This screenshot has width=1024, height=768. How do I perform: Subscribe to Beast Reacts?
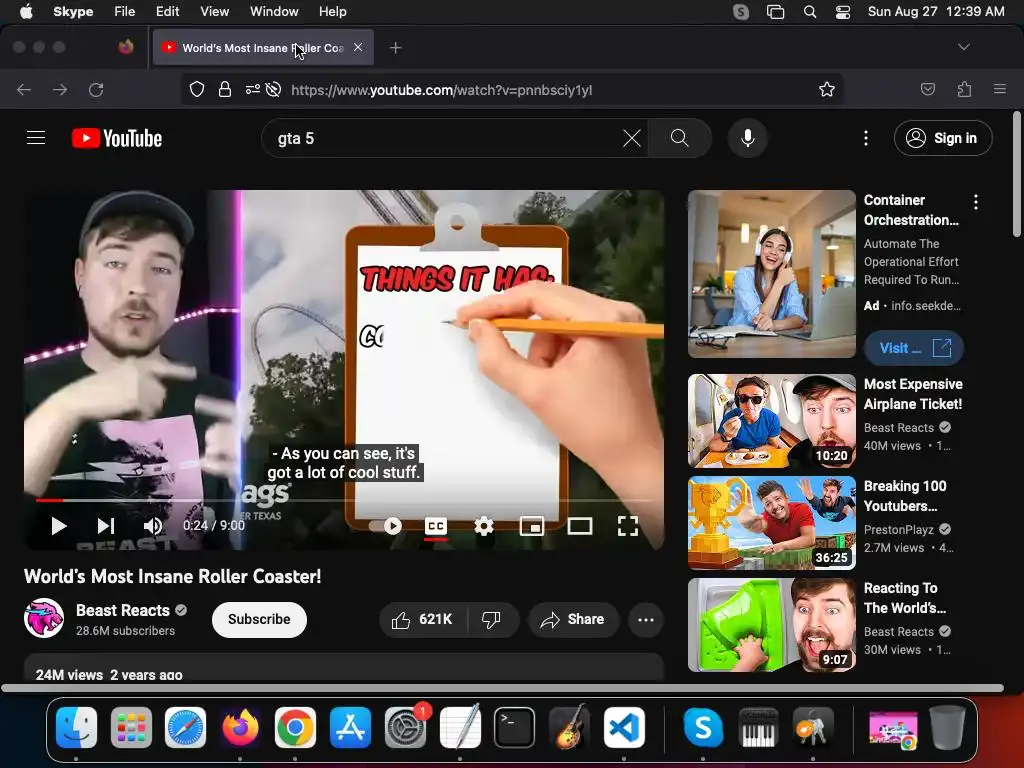259,620
